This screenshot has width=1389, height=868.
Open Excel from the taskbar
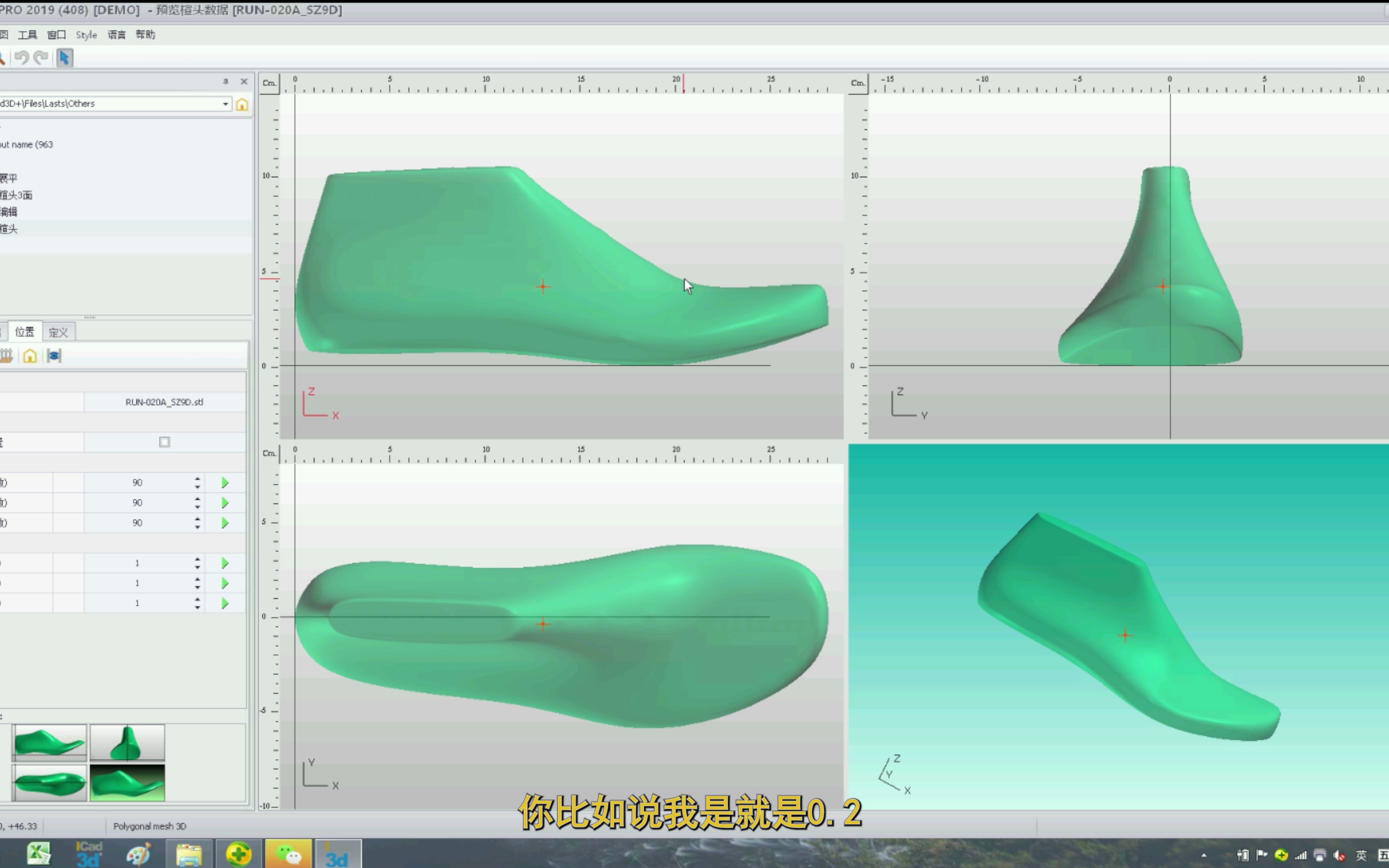coord(39,854)
